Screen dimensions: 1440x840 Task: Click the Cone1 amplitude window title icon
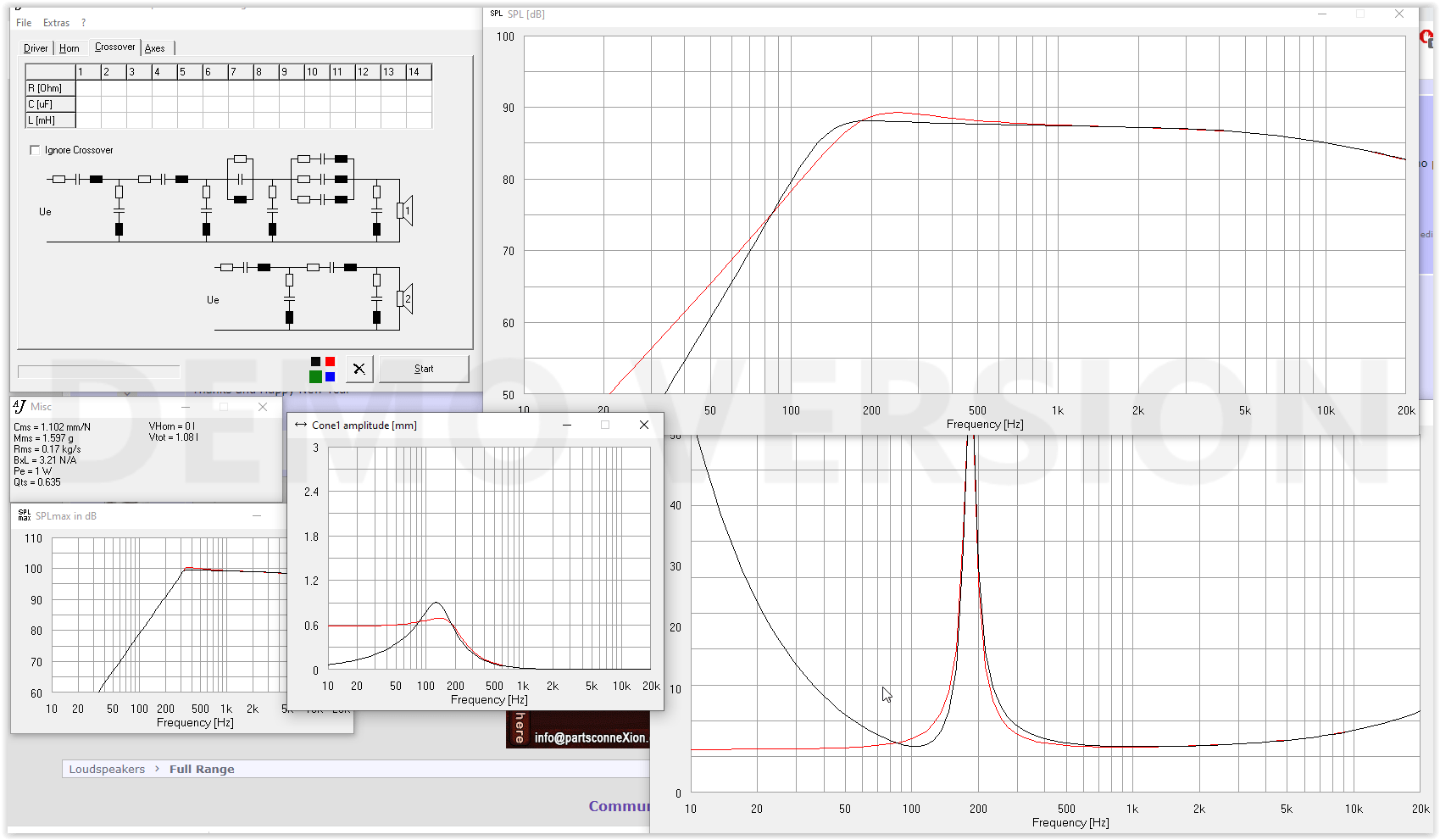pyautogui.click(x=301, y=425)
